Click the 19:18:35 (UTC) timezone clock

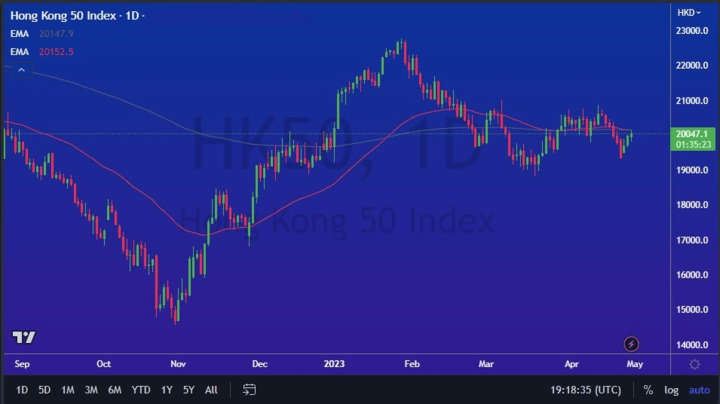point(585,390)
